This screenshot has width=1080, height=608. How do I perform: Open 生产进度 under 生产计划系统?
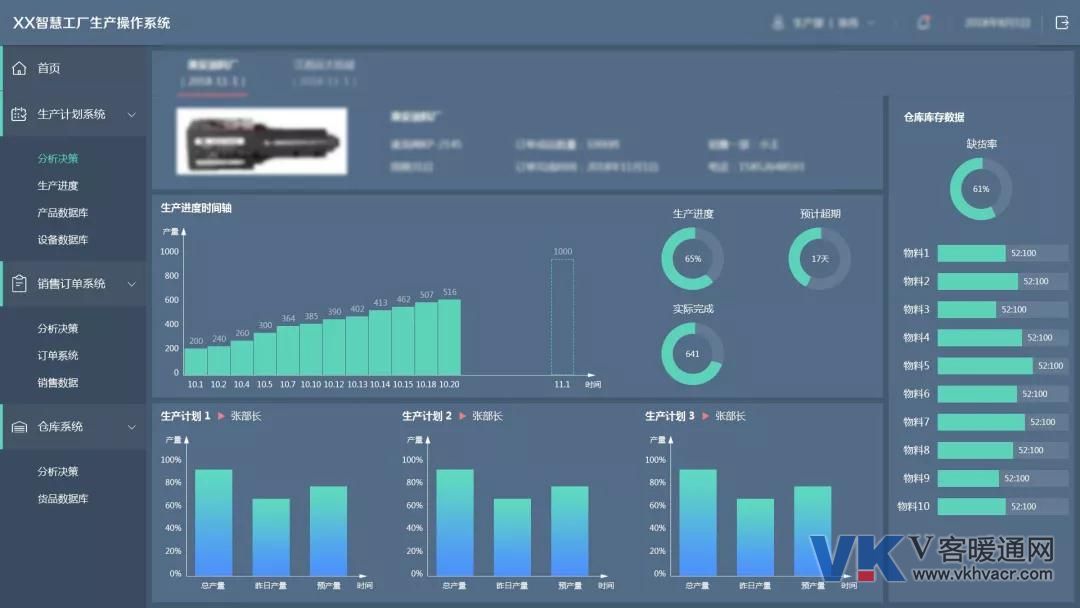(58, 185)
